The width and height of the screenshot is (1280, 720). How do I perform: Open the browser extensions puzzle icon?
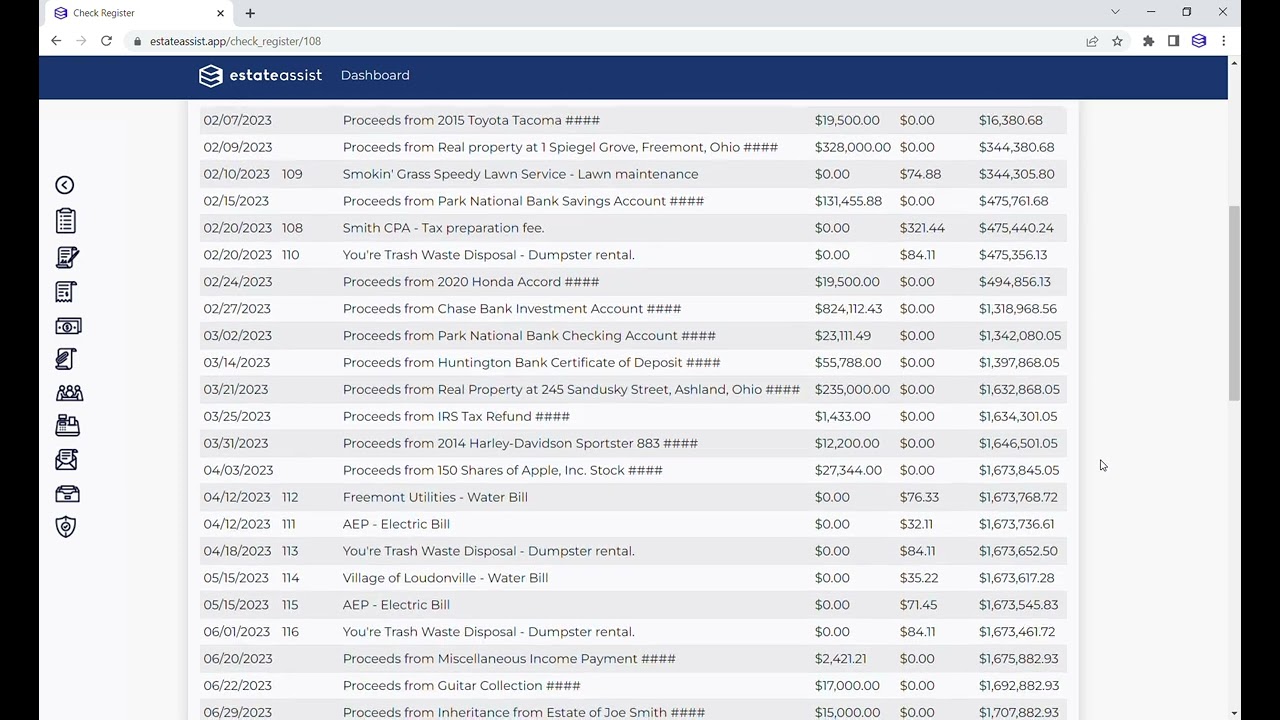[1148, 41]
